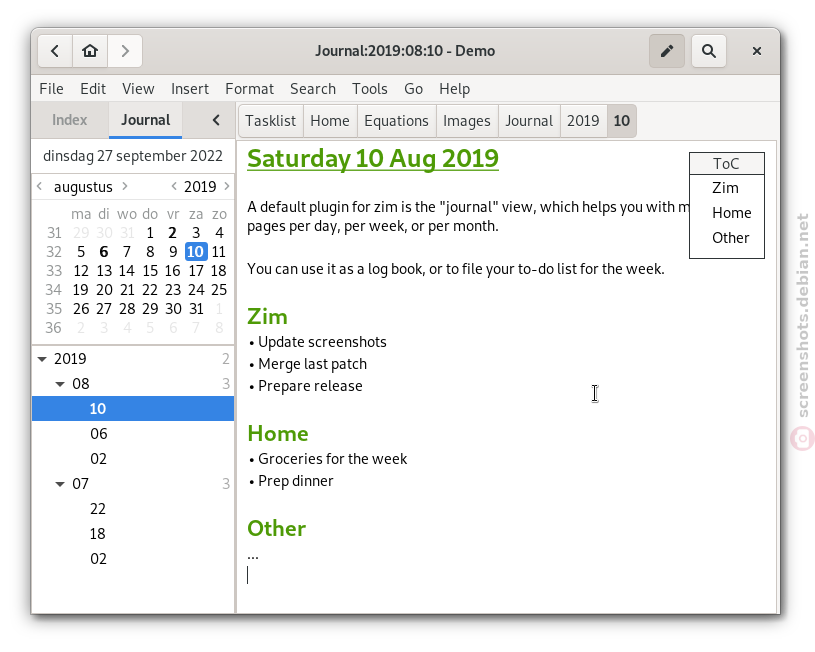Select page 10 in the journal tree

click(x=133, y=409)
